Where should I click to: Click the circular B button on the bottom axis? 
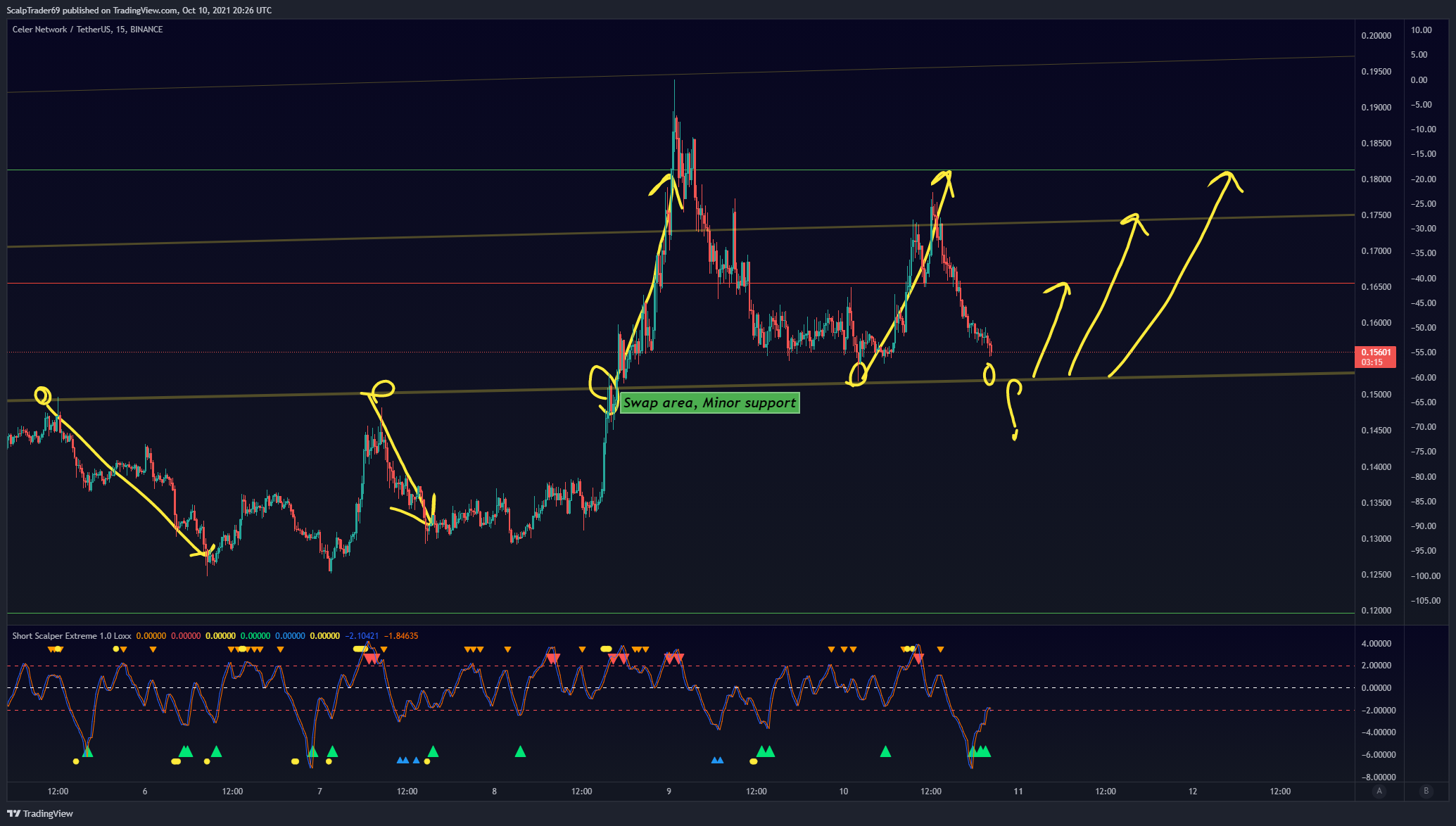click(x=1426, y=791)
